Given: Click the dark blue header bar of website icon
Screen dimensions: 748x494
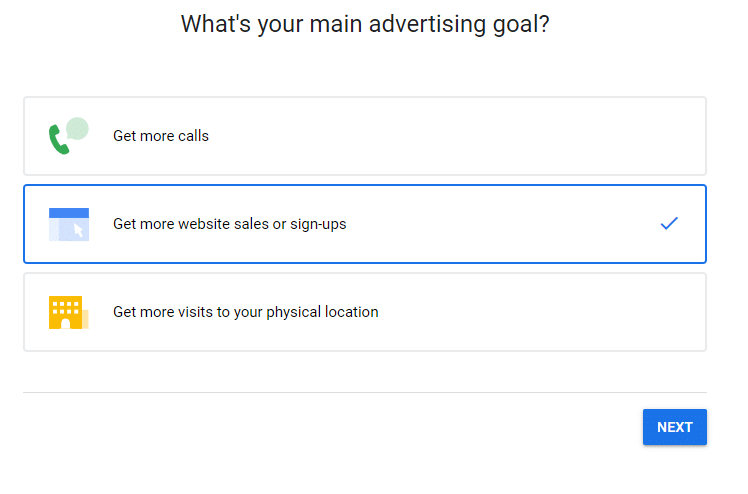Looking at the screenshot, I should coord(68,212).
